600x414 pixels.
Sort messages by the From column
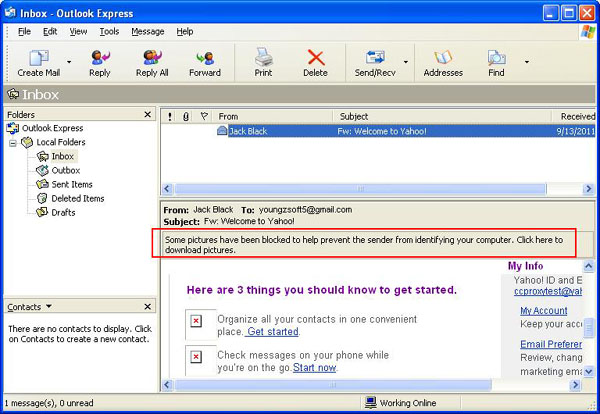tap(273, 116)
